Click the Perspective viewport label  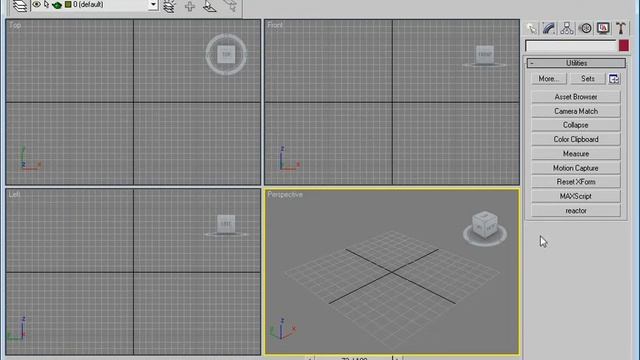(x=285, y=195)
